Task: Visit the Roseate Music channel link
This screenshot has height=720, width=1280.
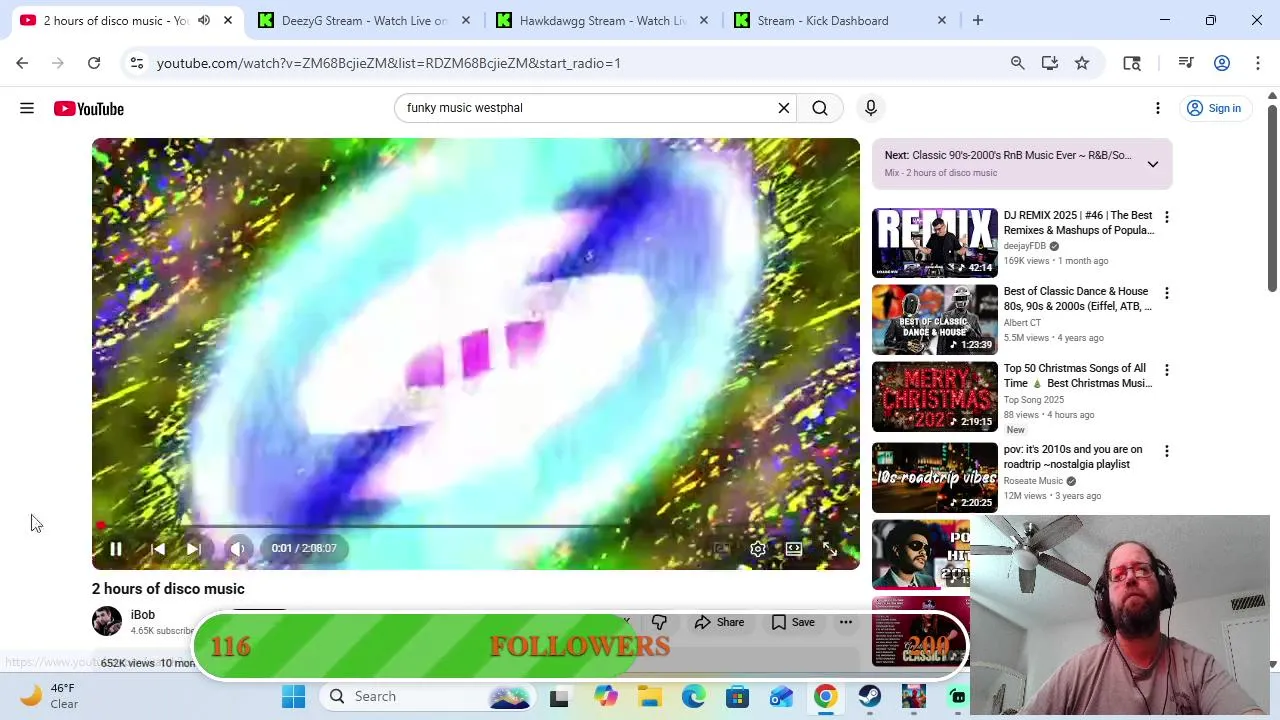Action: 1034,481
